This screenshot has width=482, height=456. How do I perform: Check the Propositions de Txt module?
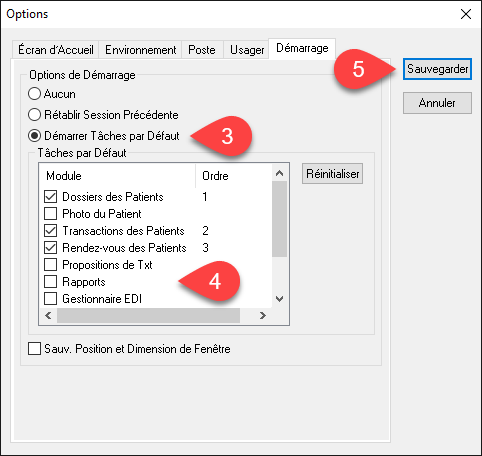click(50, 265)
